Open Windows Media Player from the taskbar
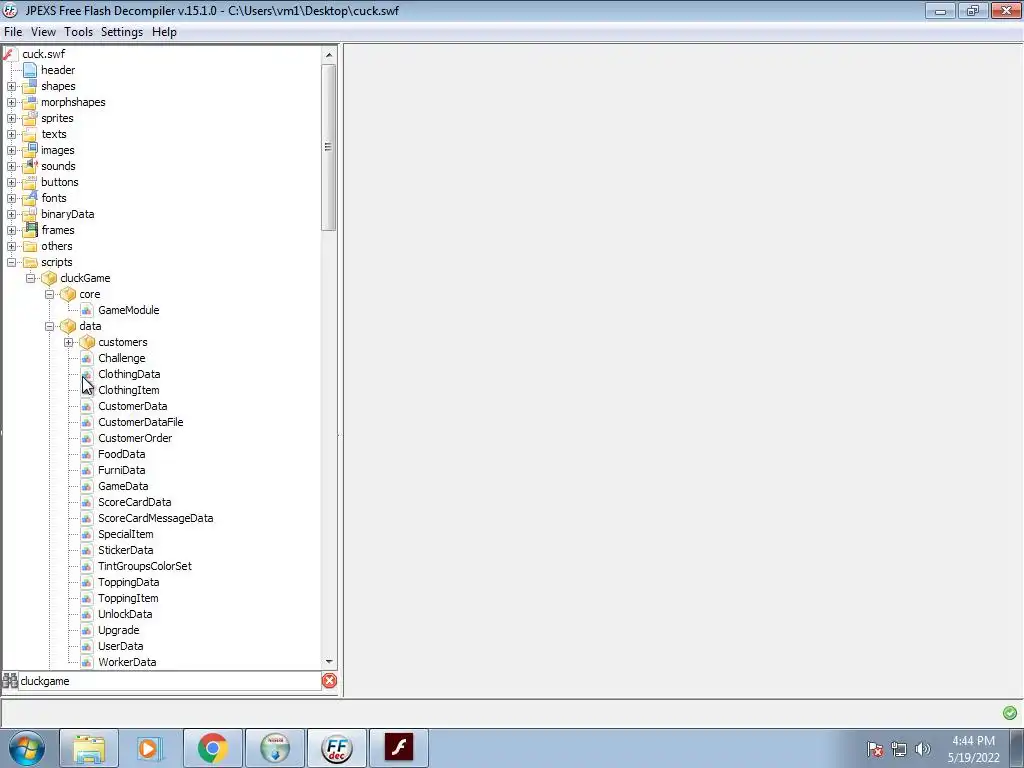Screen dimensions: 1024x768 tap(151, 748)
